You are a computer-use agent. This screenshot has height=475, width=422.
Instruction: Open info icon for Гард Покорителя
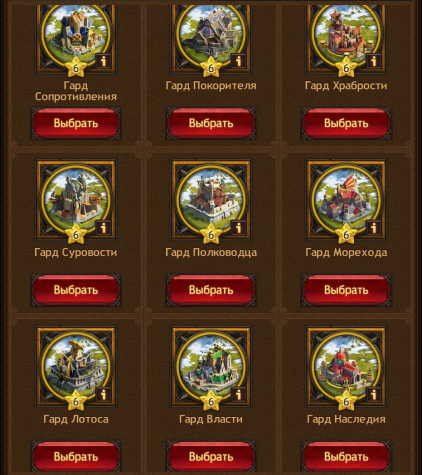coord(239,61)
